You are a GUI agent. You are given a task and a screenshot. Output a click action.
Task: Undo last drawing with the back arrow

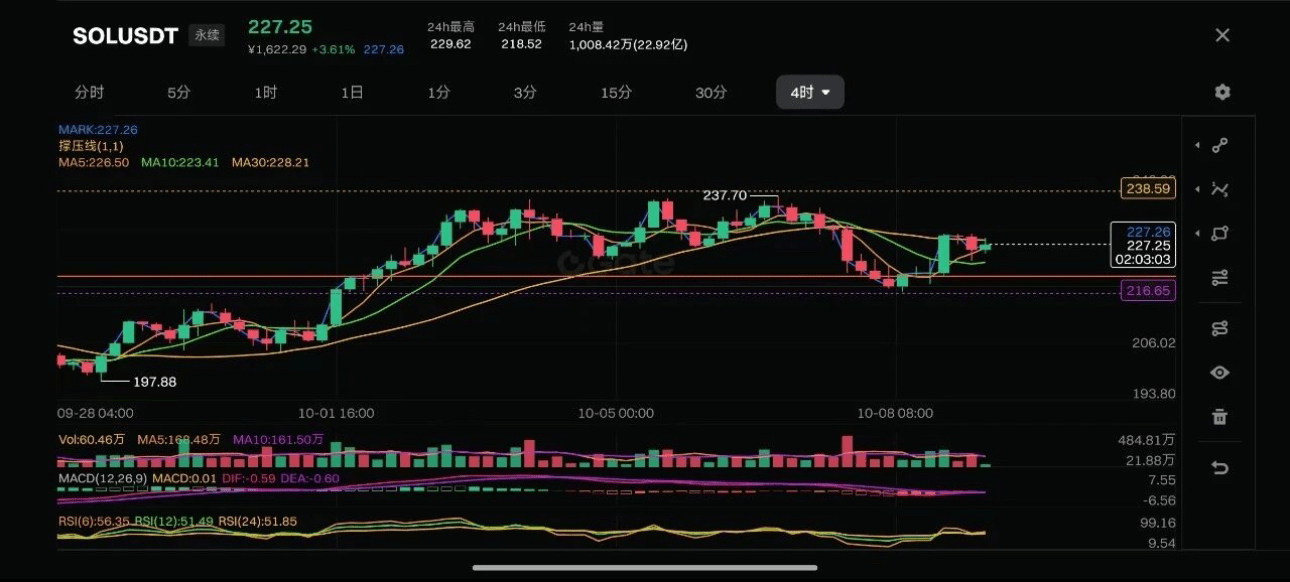(1220, 467)
